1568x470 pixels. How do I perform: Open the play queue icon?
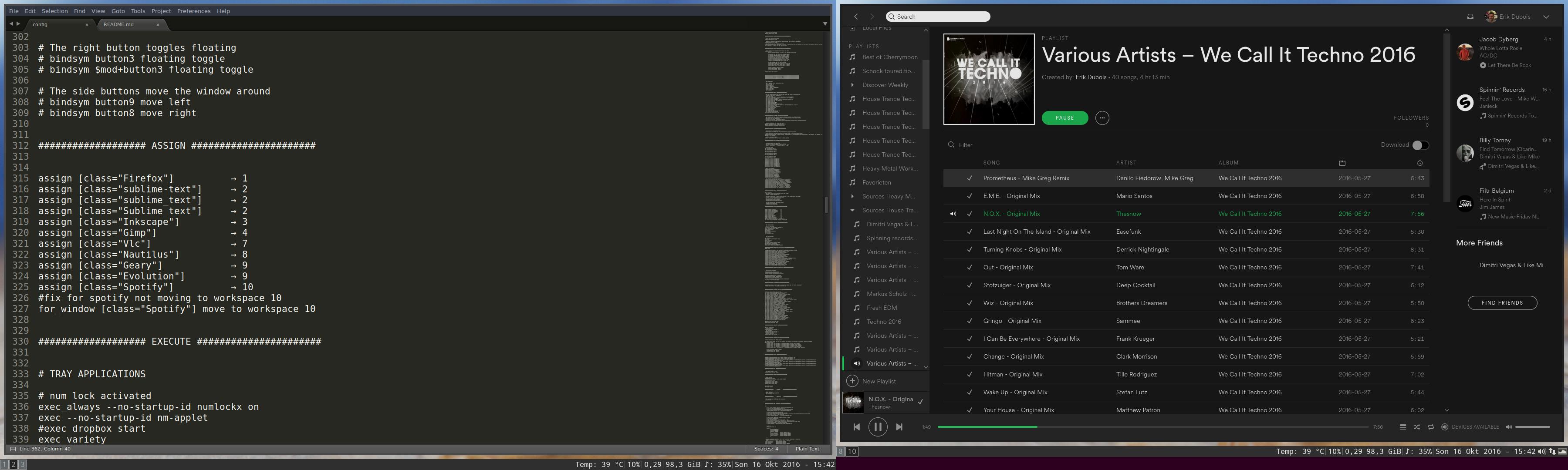1402,427
